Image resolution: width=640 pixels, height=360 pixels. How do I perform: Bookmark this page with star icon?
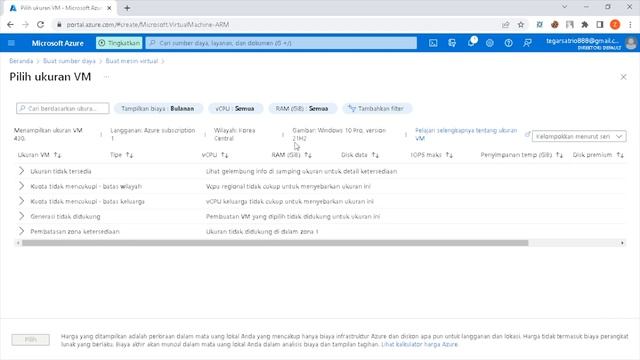(x=521, y=24)
